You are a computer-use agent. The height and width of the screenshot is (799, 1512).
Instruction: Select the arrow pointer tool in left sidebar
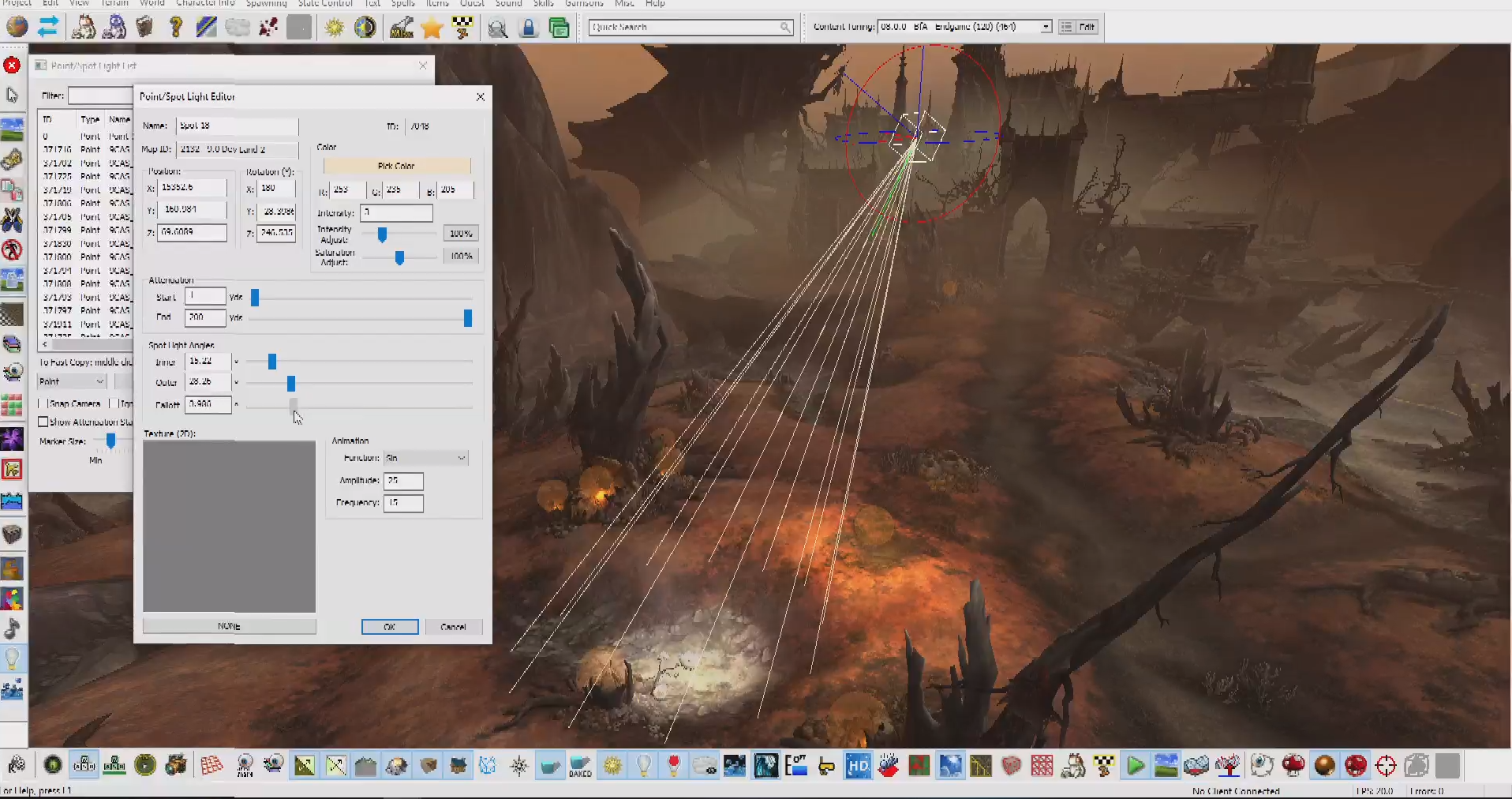tap(12, 96)
